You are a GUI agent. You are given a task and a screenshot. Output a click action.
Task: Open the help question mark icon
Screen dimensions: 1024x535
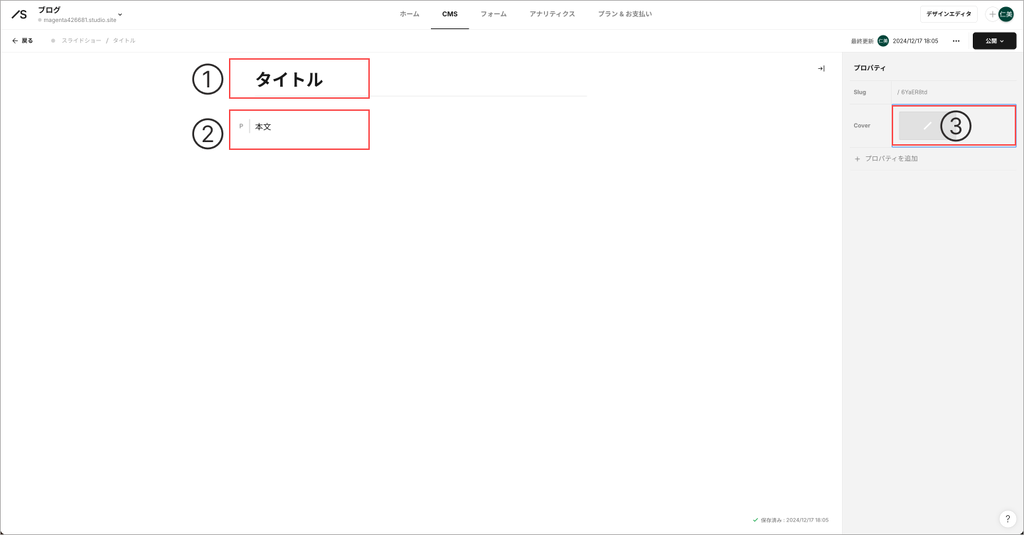pyautogui.click(x=1008, y=519)
